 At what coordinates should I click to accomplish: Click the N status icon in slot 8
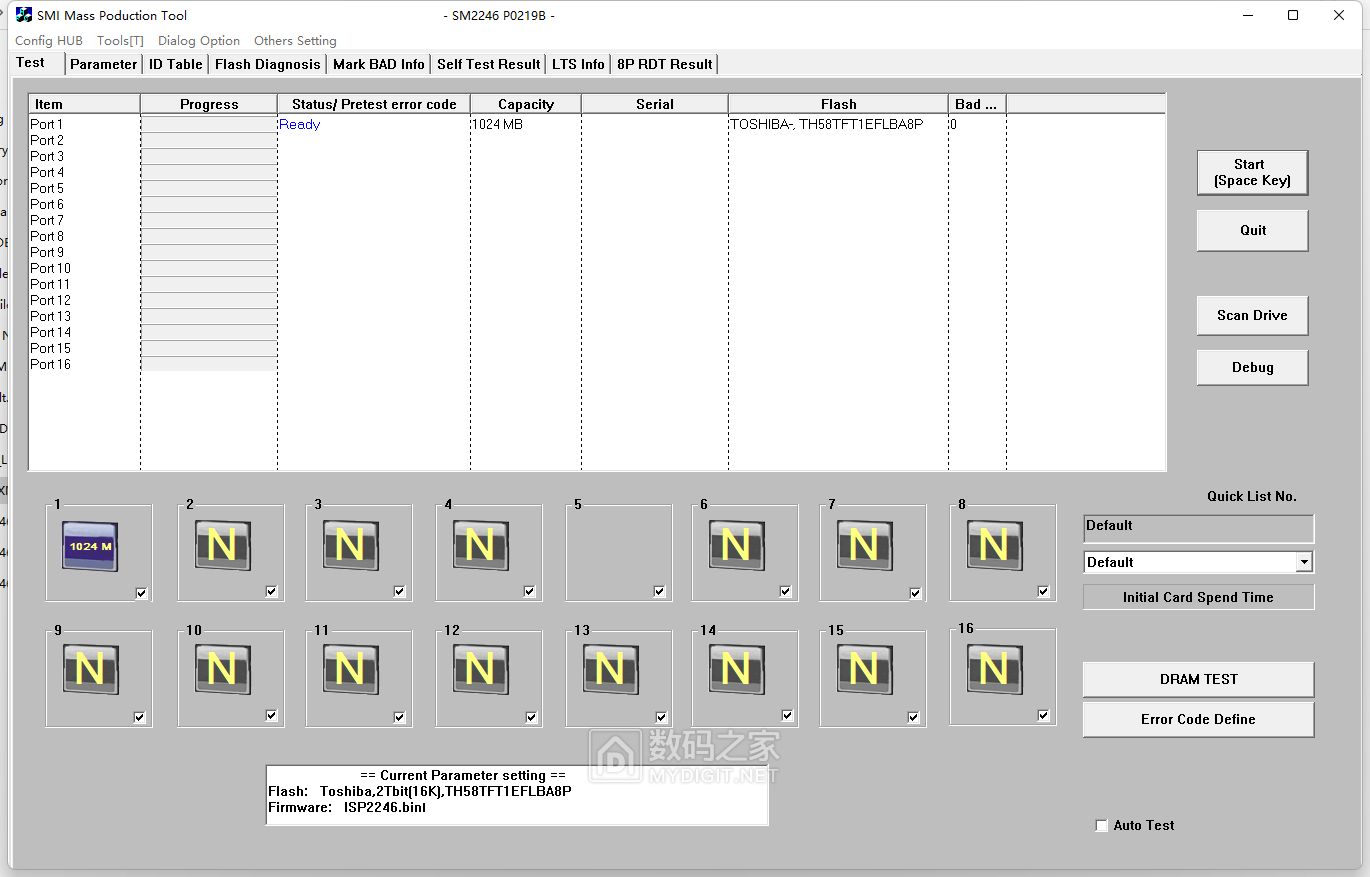tap(994, 546)
